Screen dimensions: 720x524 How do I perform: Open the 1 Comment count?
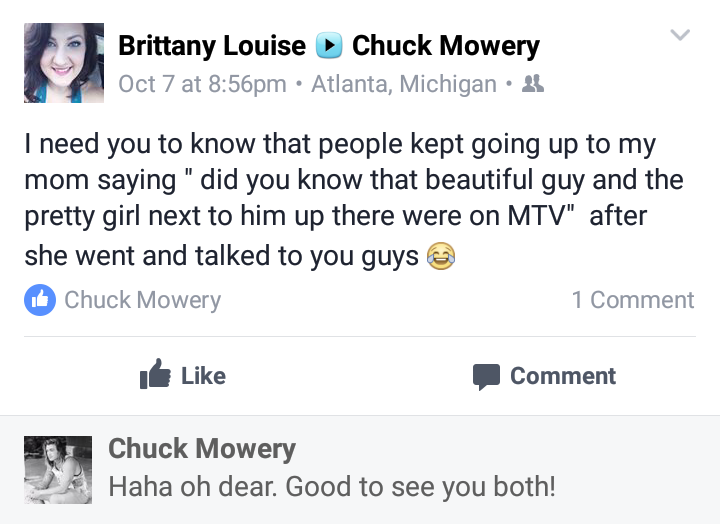(x=633, y=300)
